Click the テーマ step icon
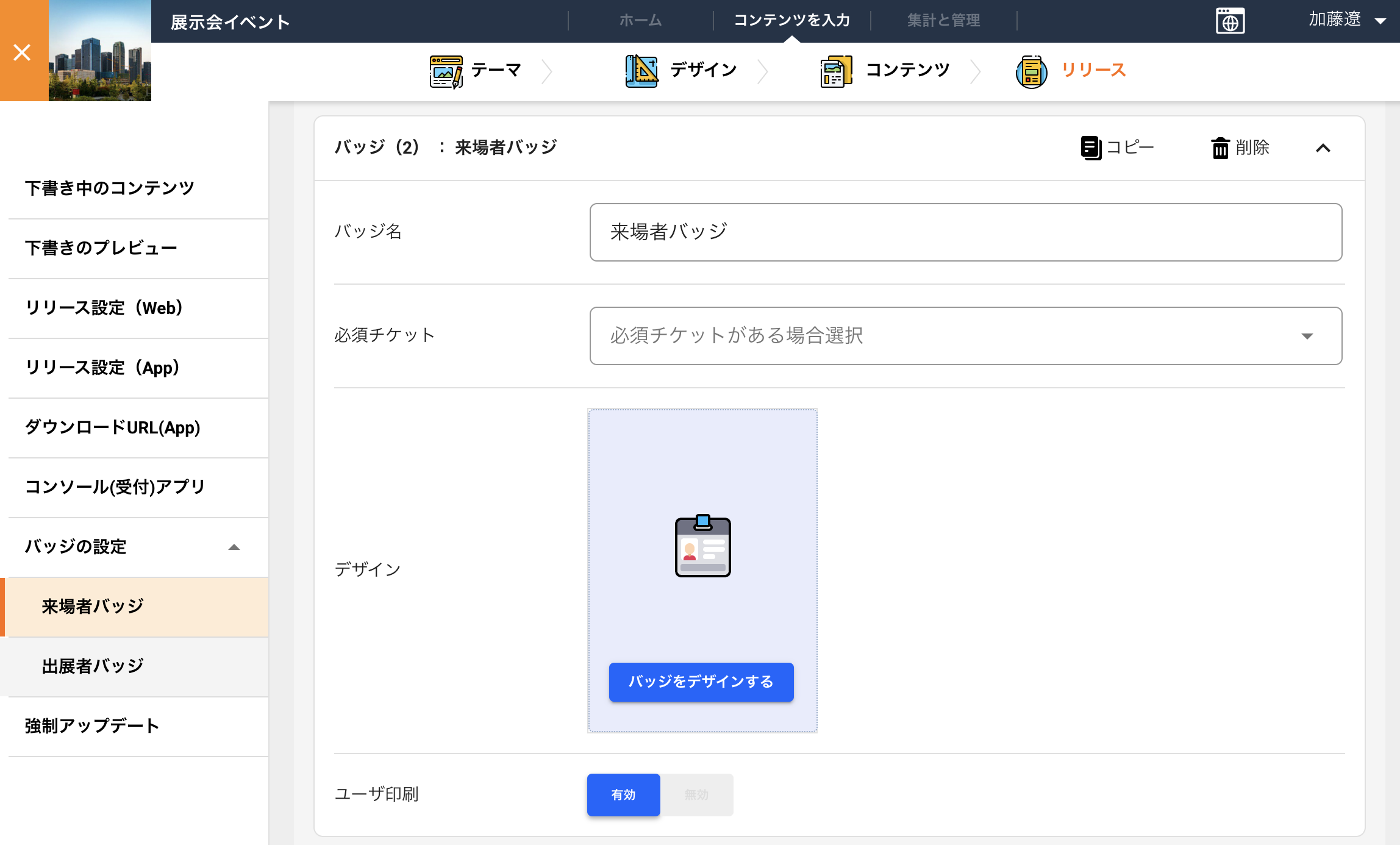This screenshot has width=1400, height=845. coord(446,71)
